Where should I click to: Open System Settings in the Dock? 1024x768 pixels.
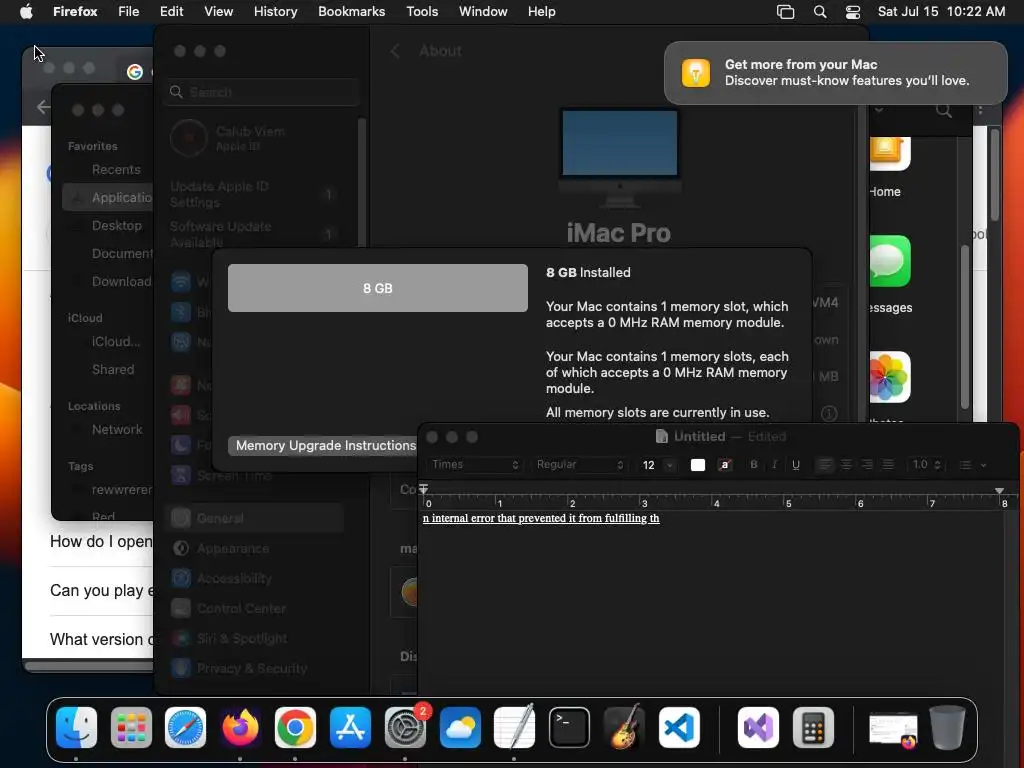tap(405, 727)
